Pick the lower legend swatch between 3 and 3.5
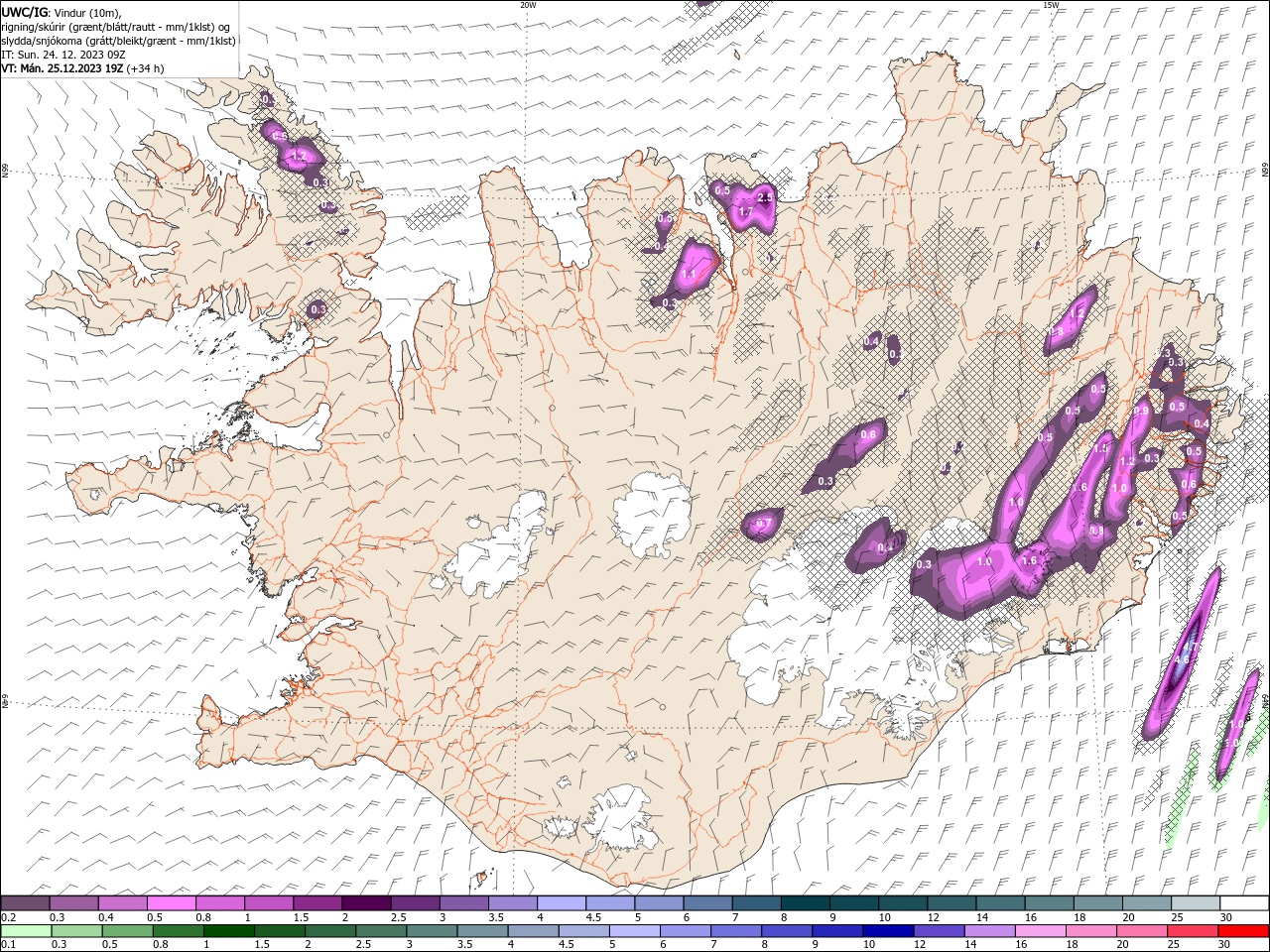The width and height of the screenshot is (1270, 952). pyautogui.click(x=431, y=930)
